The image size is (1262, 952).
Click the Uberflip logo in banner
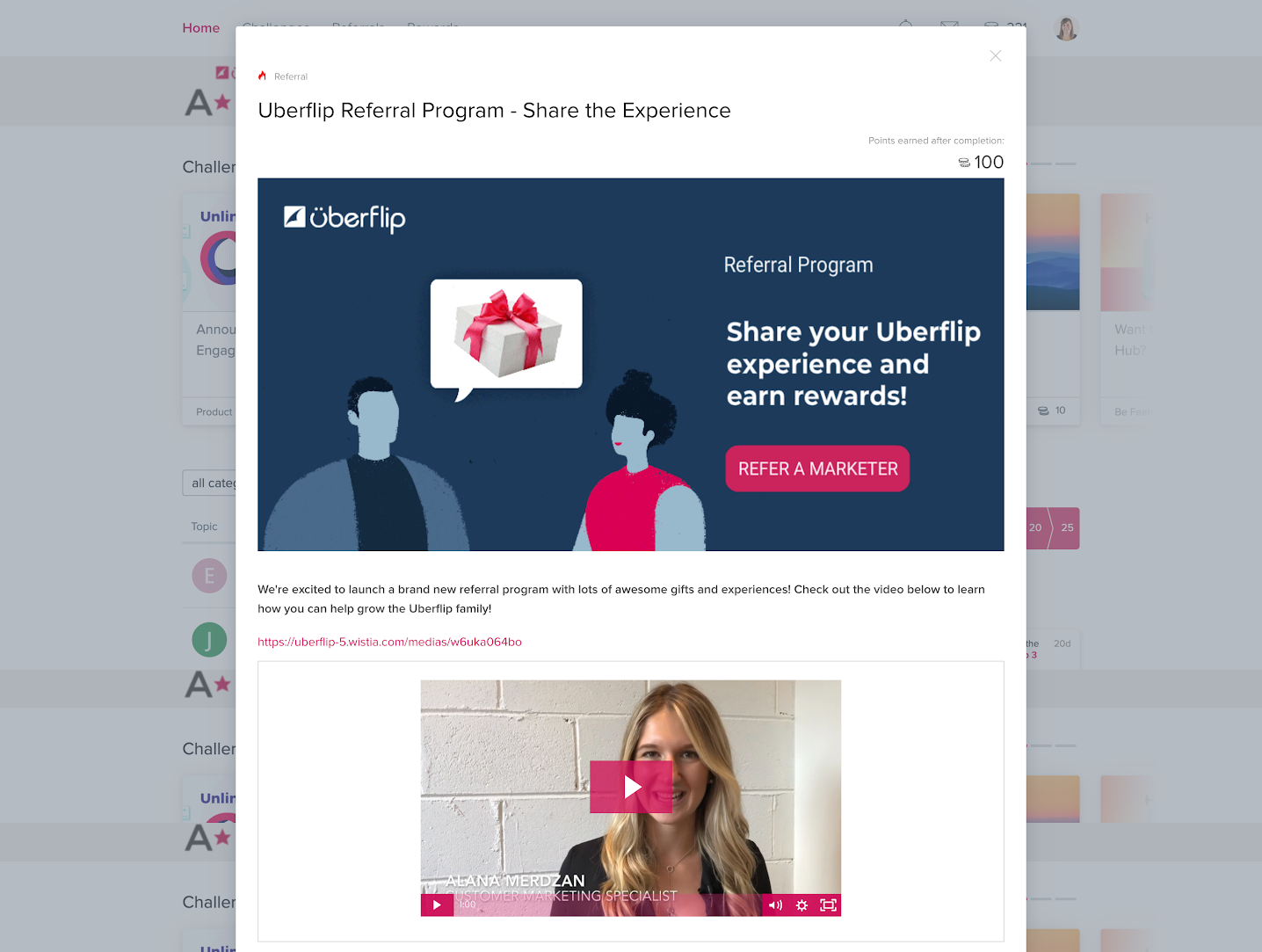(345, 218)
